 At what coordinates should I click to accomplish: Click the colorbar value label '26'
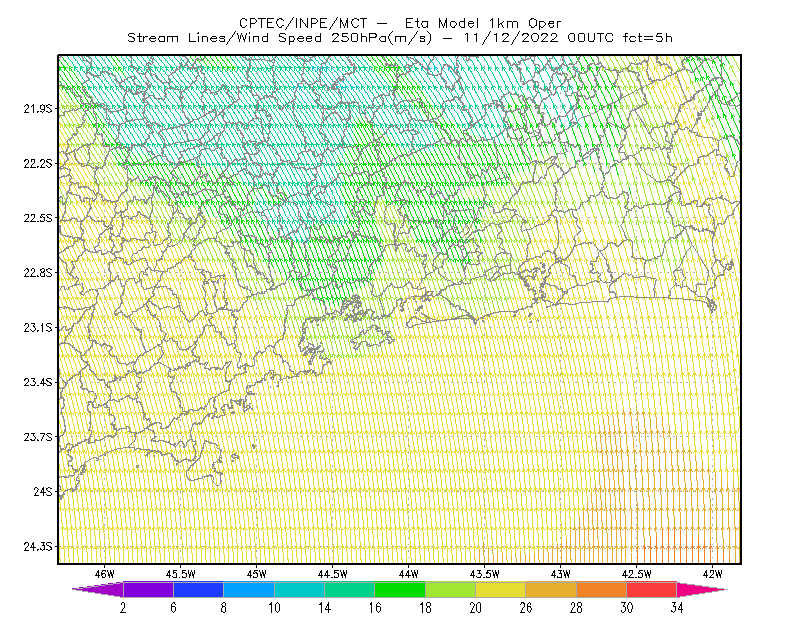[526, 608]
